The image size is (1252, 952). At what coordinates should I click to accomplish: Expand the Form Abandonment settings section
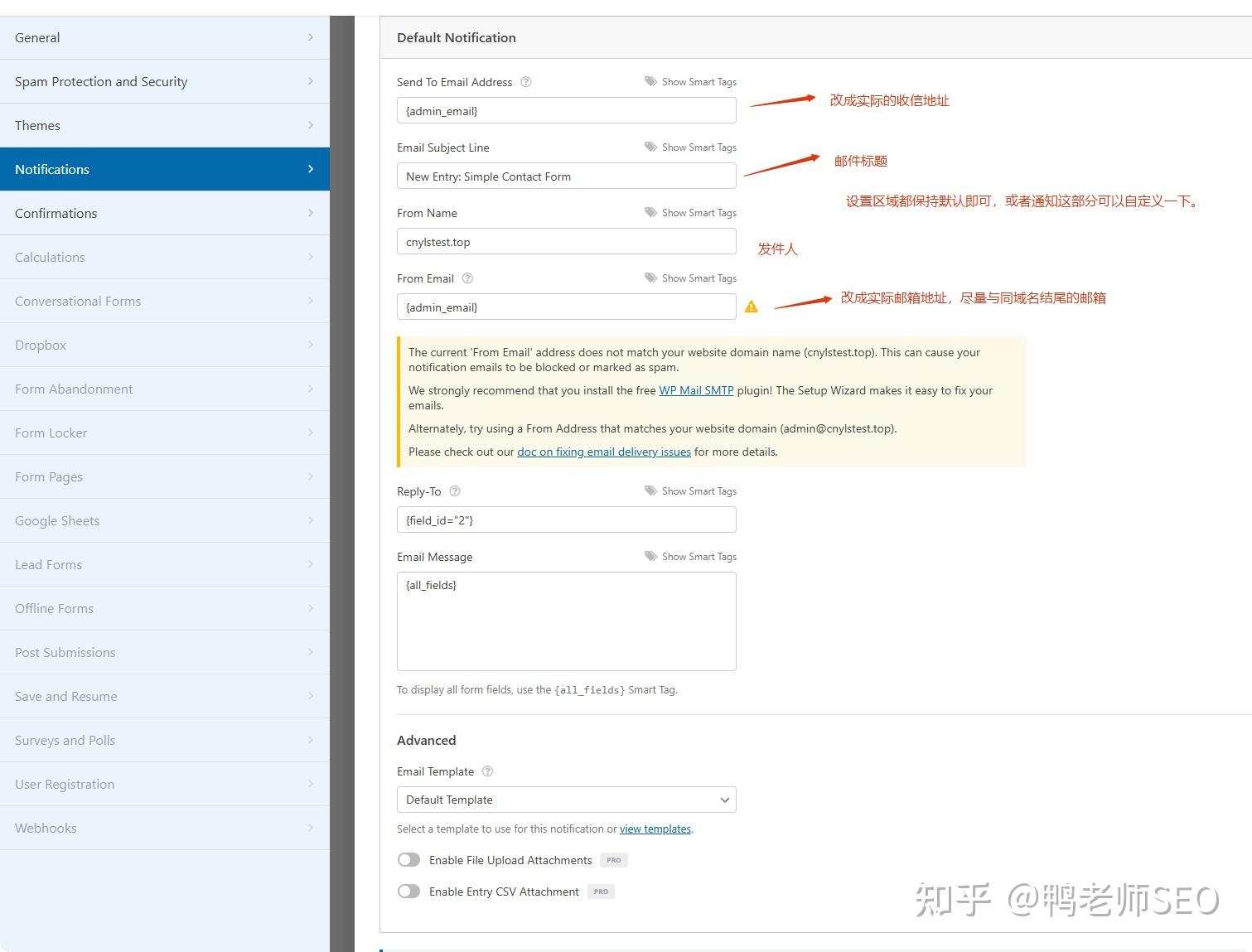[165, 389]
